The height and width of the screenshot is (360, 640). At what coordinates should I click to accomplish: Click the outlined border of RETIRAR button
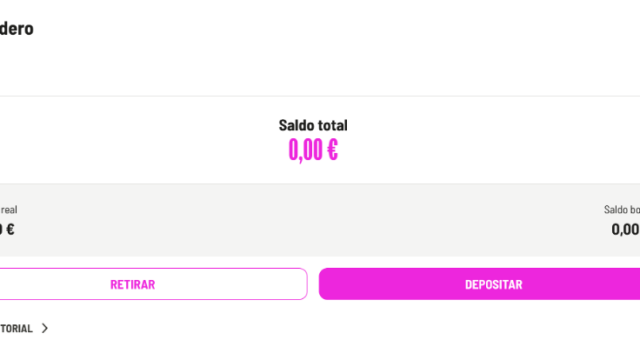153,269
